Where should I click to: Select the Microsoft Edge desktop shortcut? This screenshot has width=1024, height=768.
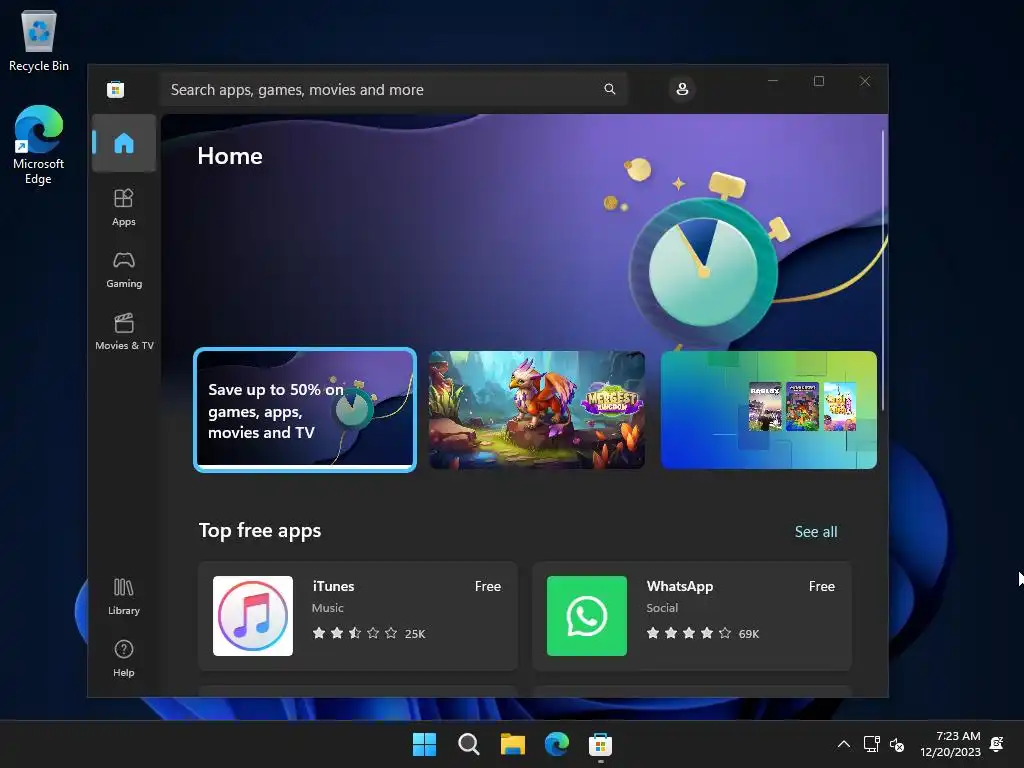pos(39,145)
